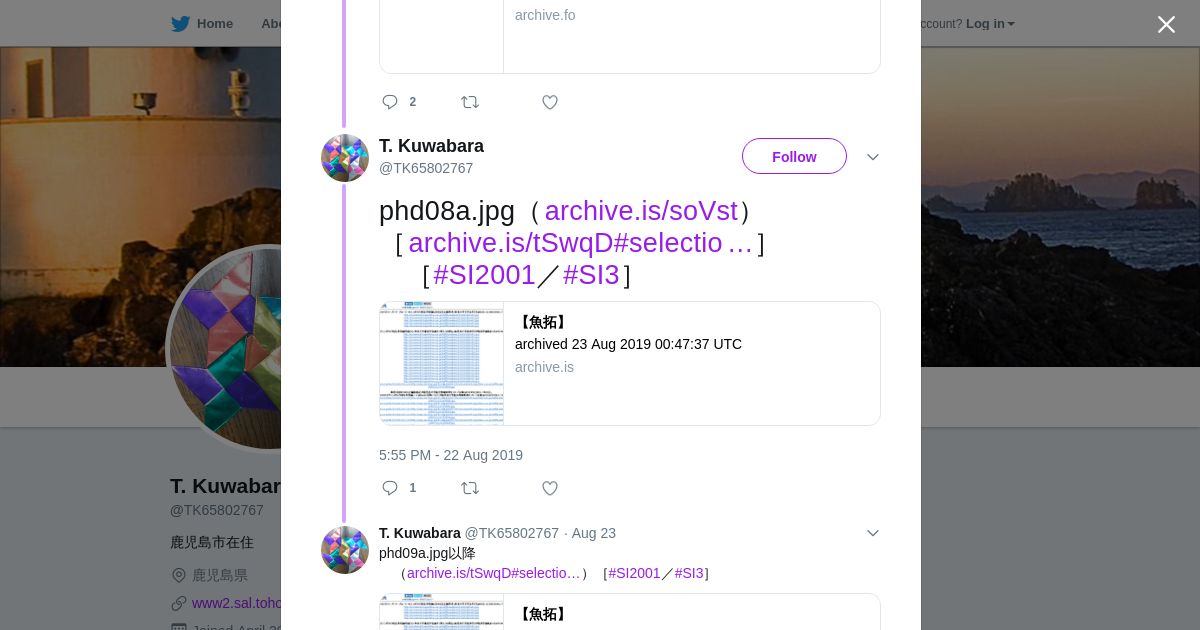Image resolution: width=1200 pixels, height=630 pixels.
Task: Like the archive.fo tweet
Action: (550, 102)
